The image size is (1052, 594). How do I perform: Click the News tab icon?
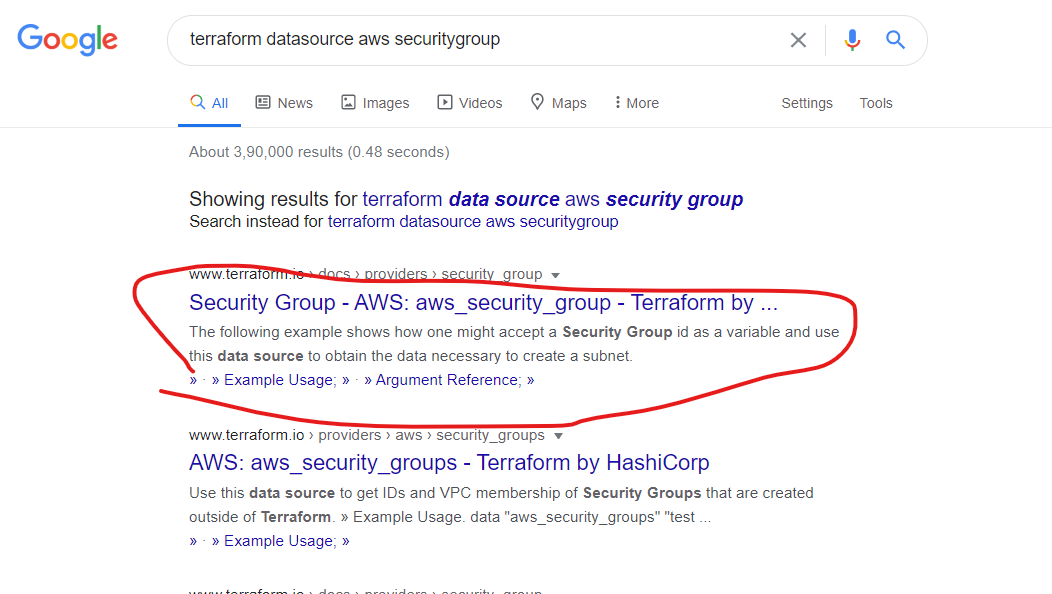click(x=264, y=102)
